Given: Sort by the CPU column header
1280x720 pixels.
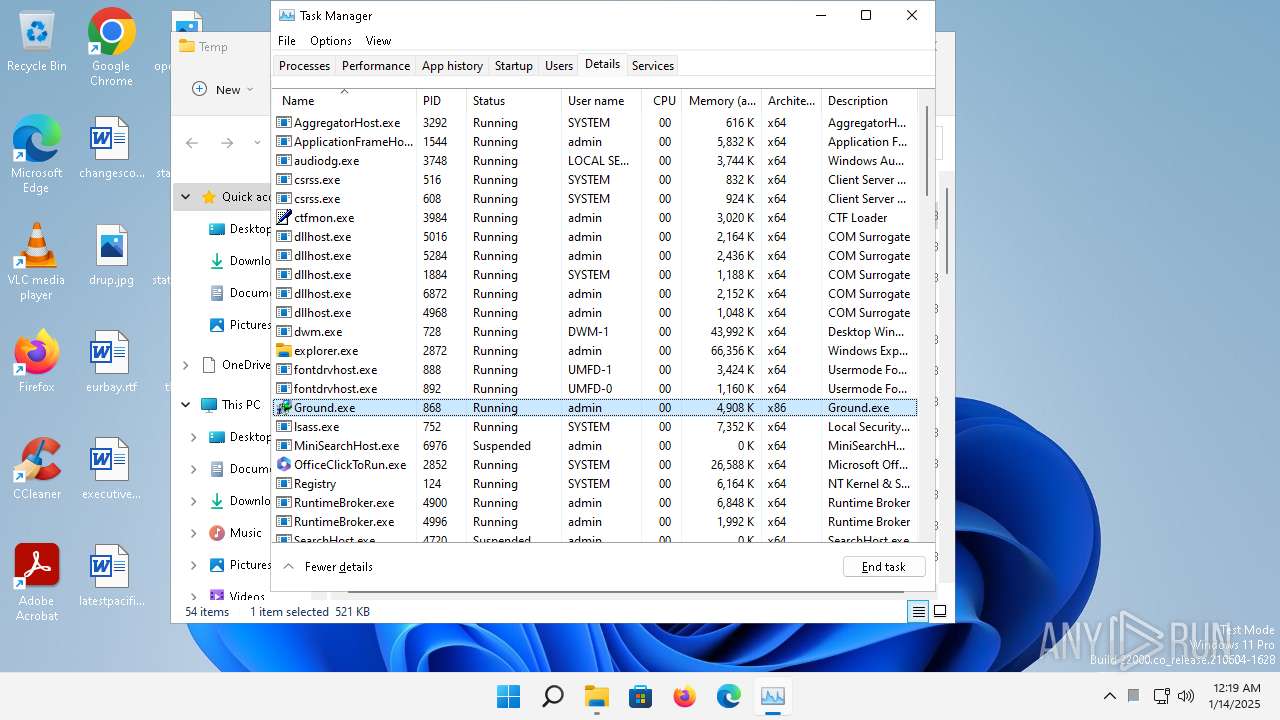Looking at the screenshot, I should click(x=663, y=101).
